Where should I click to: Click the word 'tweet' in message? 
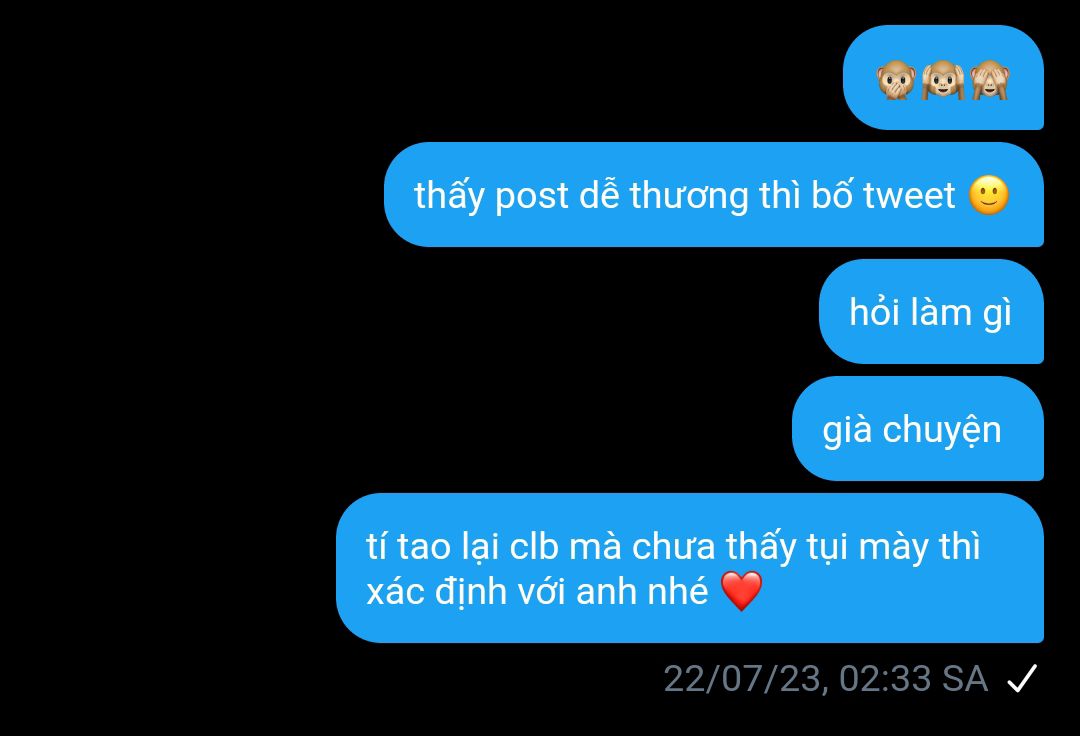coord(909,196)
